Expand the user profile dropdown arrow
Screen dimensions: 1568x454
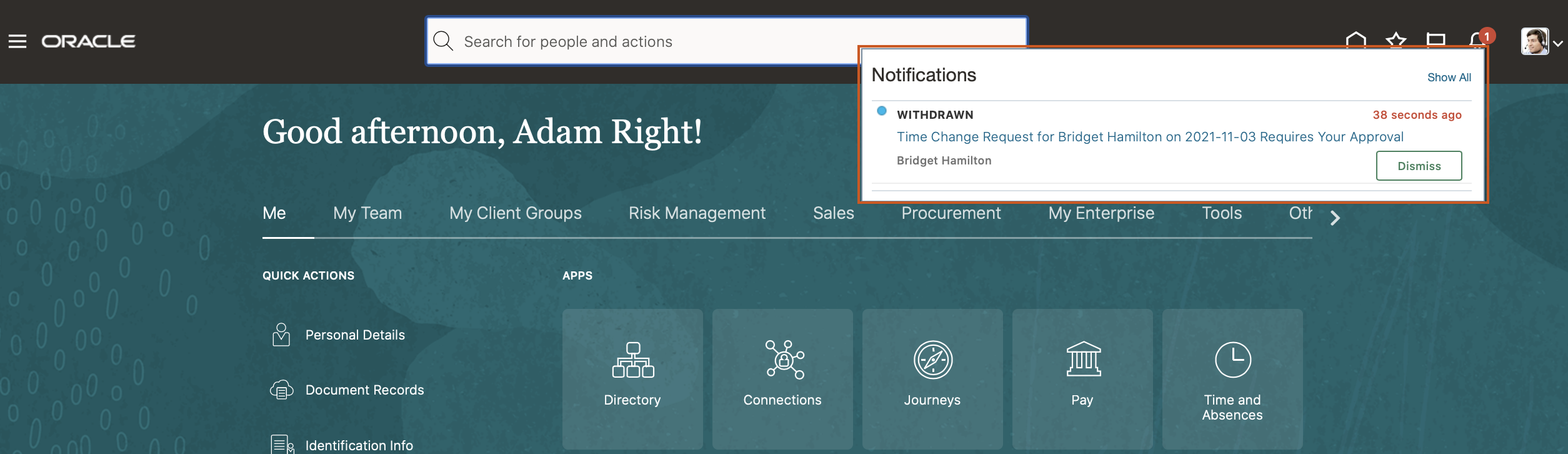coord(1558,43)
